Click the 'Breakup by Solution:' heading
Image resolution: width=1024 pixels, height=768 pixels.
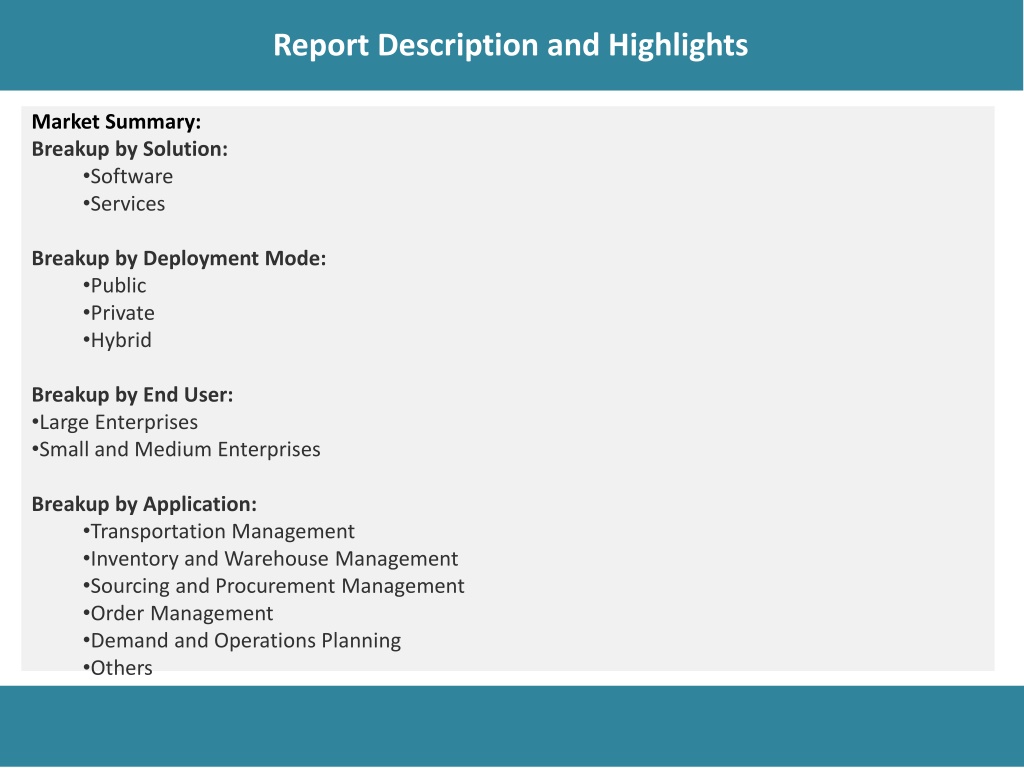pos(129,149)
